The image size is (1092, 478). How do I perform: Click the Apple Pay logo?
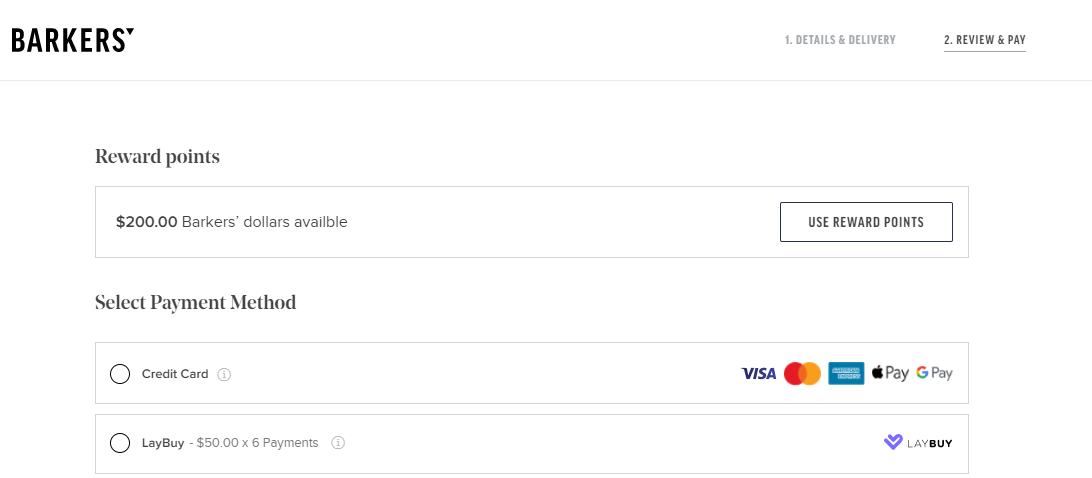tap(890, 373)
